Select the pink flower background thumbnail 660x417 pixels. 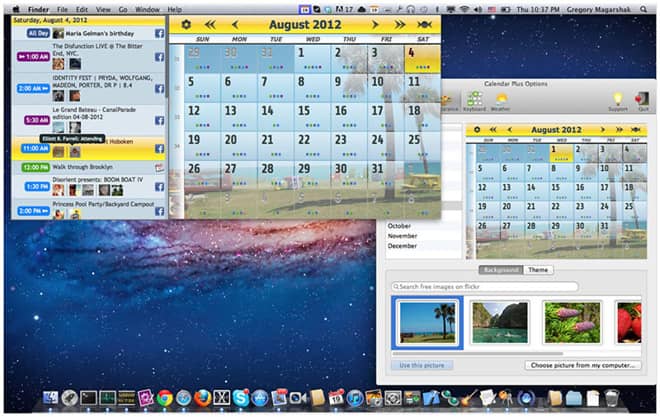point(572,322)
